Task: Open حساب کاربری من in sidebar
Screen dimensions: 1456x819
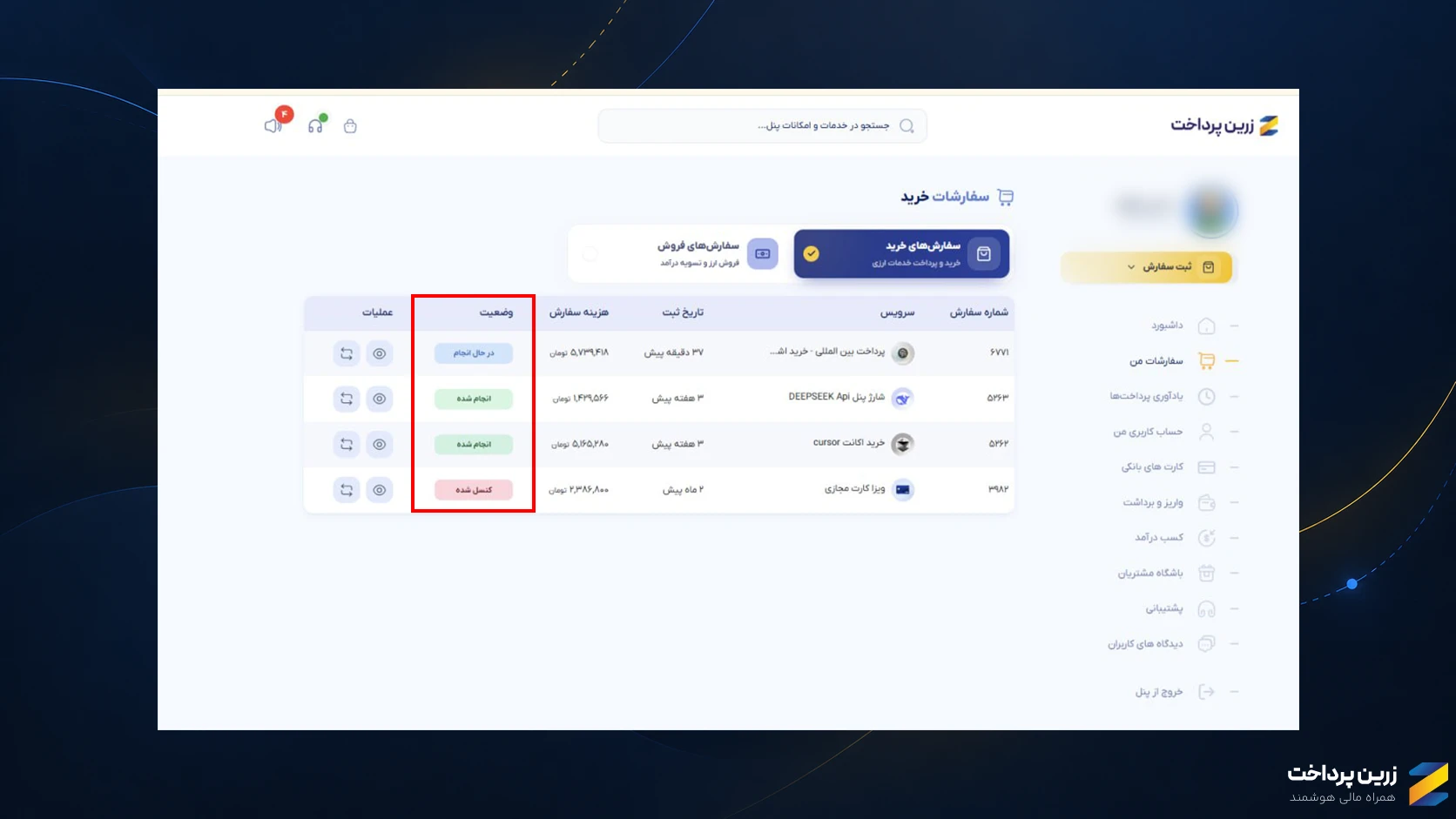Action: 1148,432
